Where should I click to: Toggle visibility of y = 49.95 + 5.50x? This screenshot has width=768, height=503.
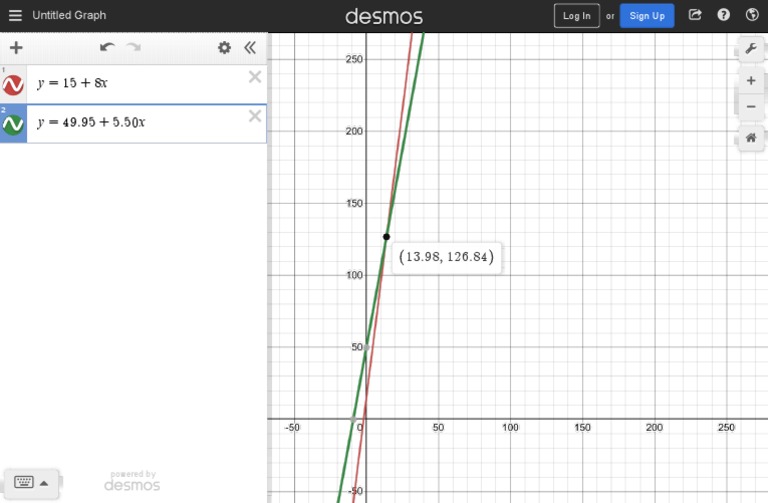(13, 124)
